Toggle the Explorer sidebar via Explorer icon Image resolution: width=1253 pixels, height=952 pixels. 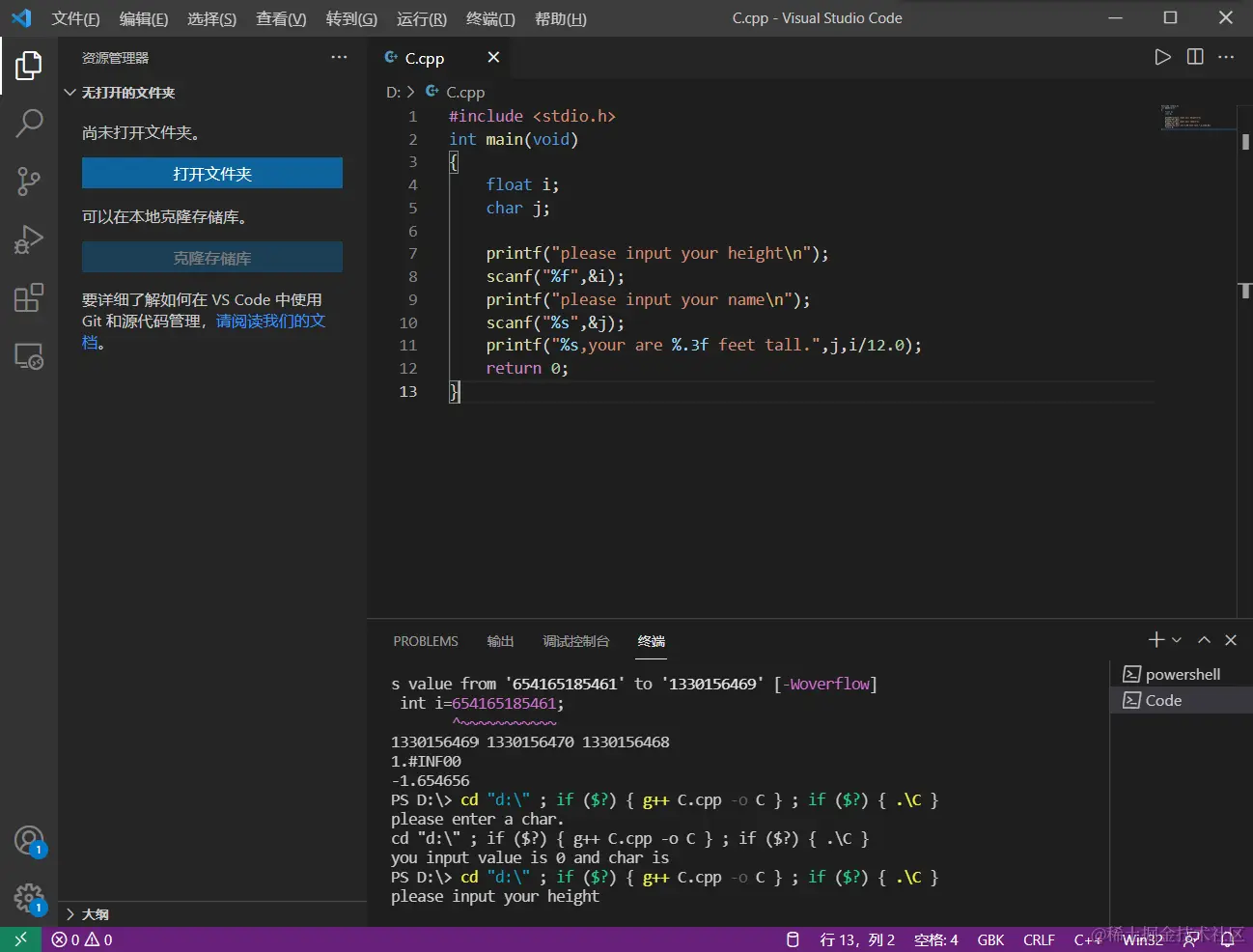[x=29, y=66]
